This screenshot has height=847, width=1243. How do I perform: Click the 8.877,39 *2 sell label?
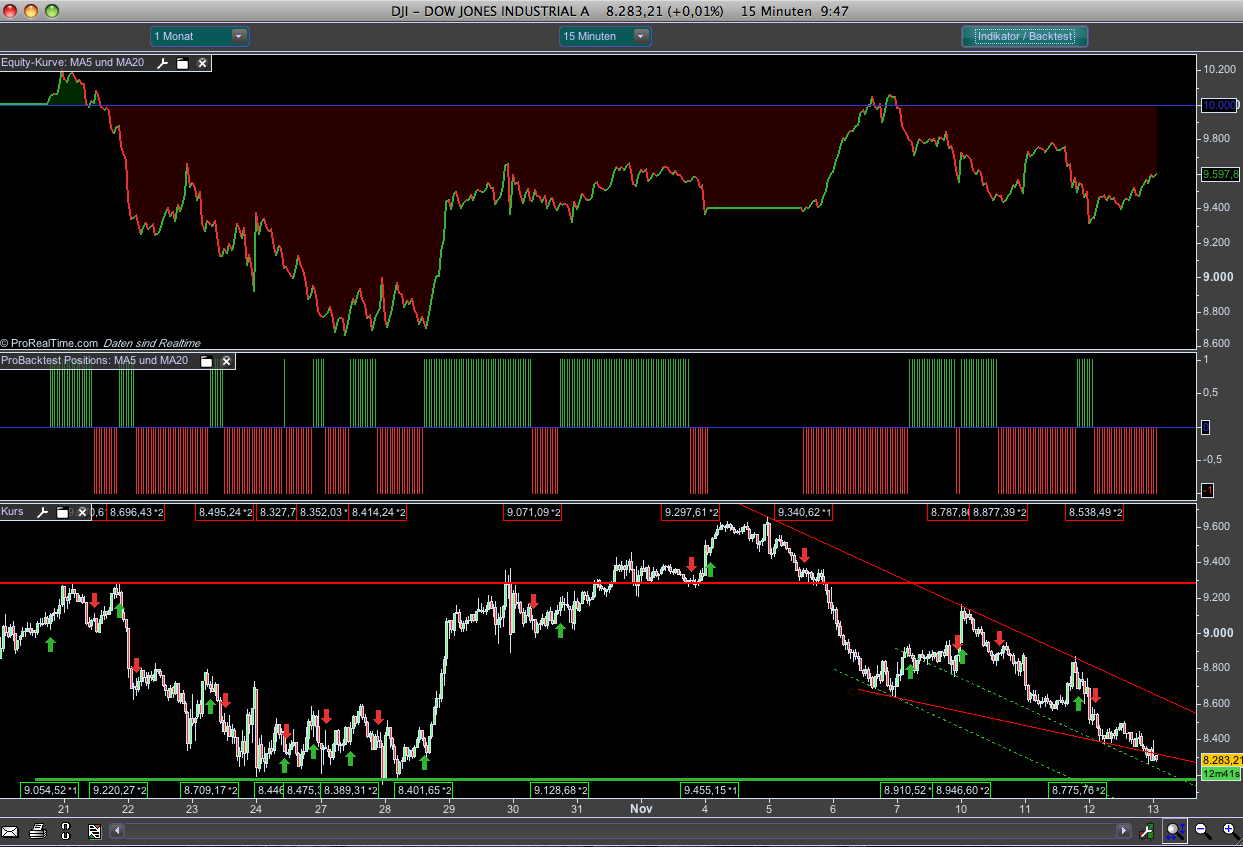[x=999, y=512]
